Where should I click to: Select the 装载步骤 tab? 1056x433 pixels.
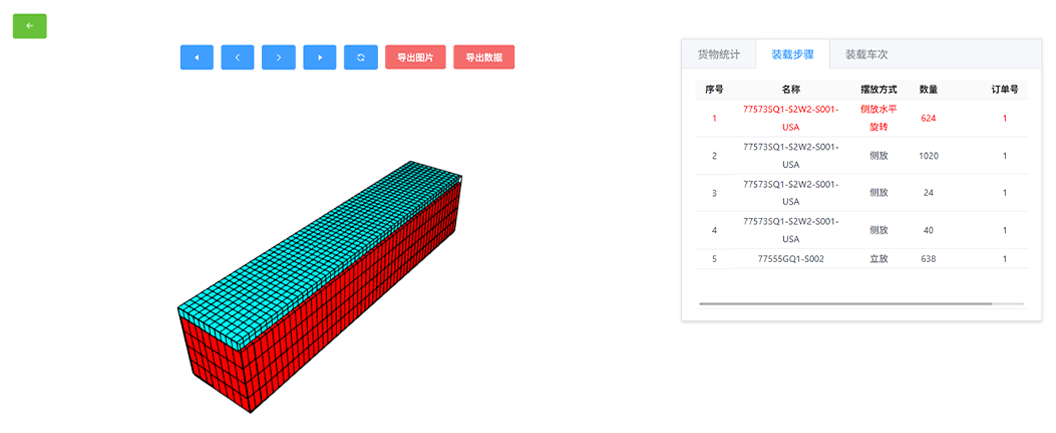792,55
